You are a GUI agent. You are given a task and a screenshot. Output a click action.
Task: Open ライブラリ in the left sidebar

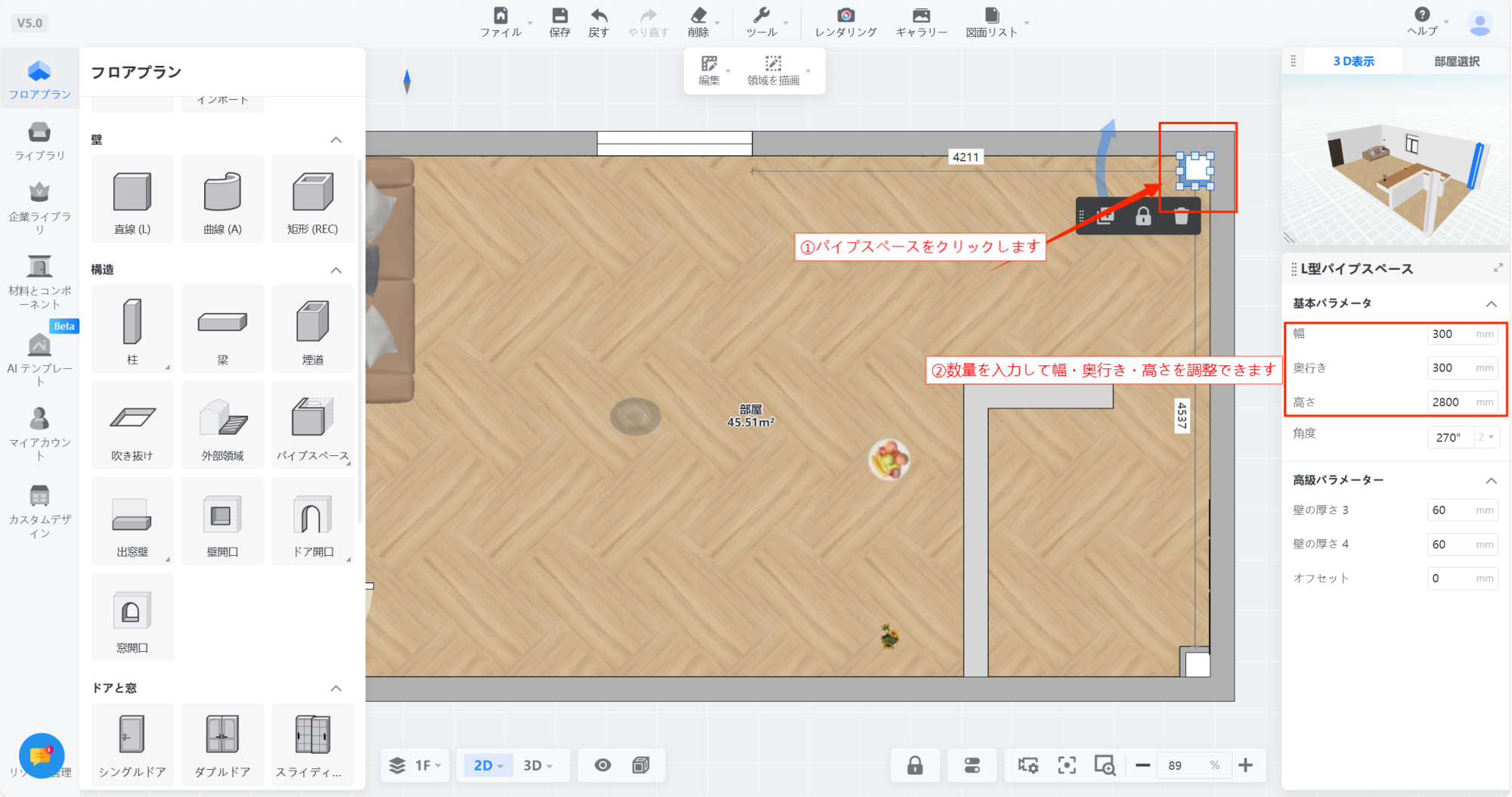click(39, 141)
